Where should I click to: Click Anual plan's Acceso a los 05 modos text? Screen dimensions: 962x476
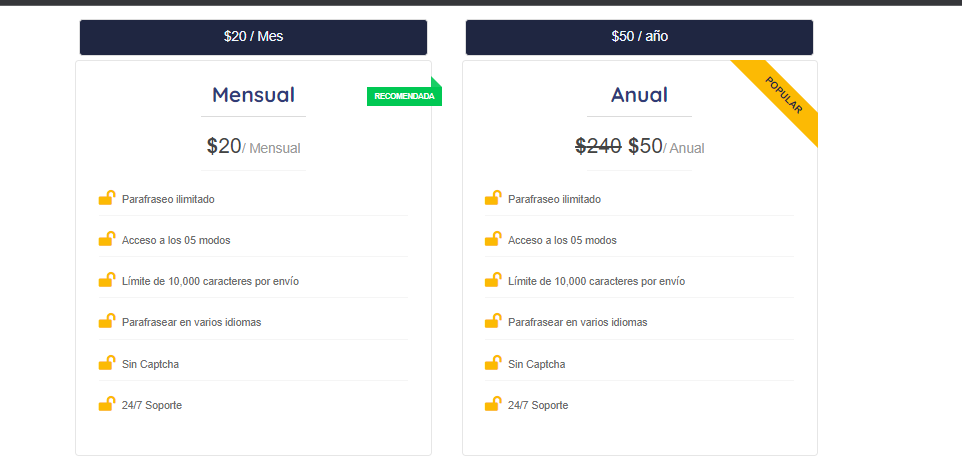[562, 240]
